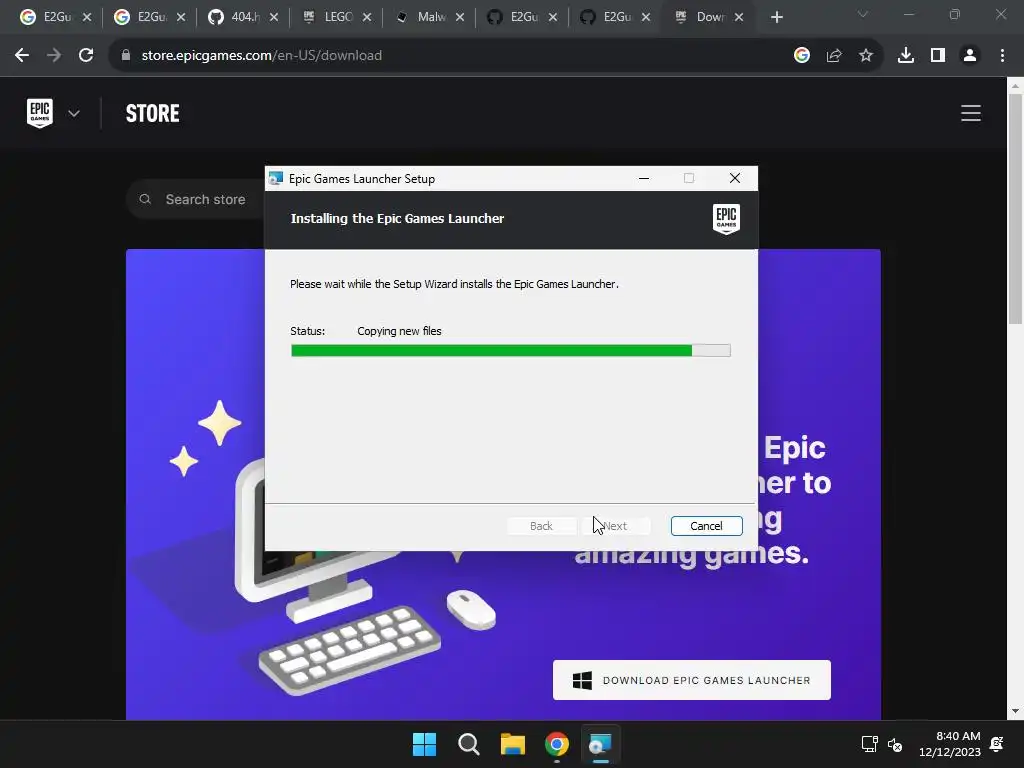Click the installer icon in the setup title bar

(x=276, y=178)
